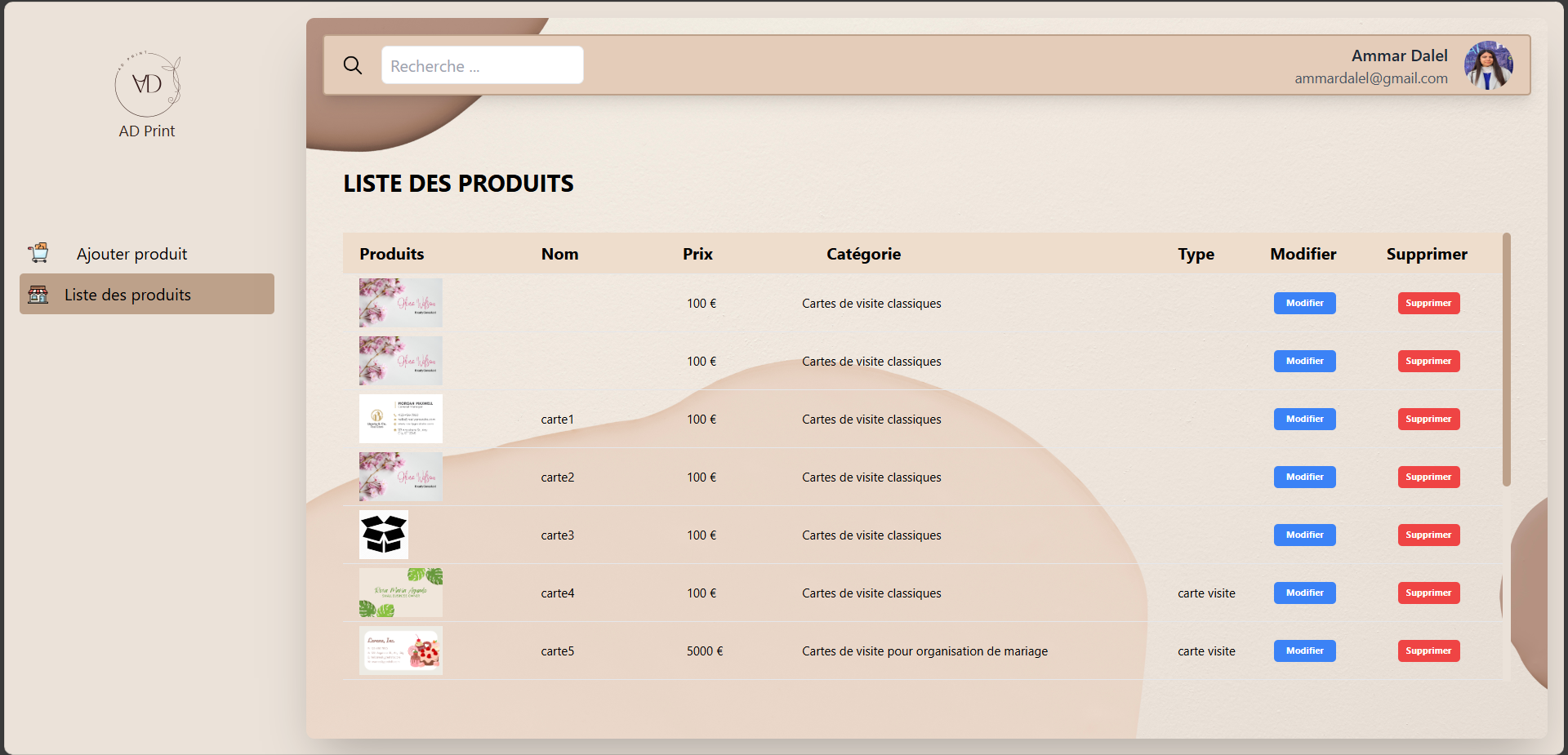Click the product table vertical scrollbar

1507,359
